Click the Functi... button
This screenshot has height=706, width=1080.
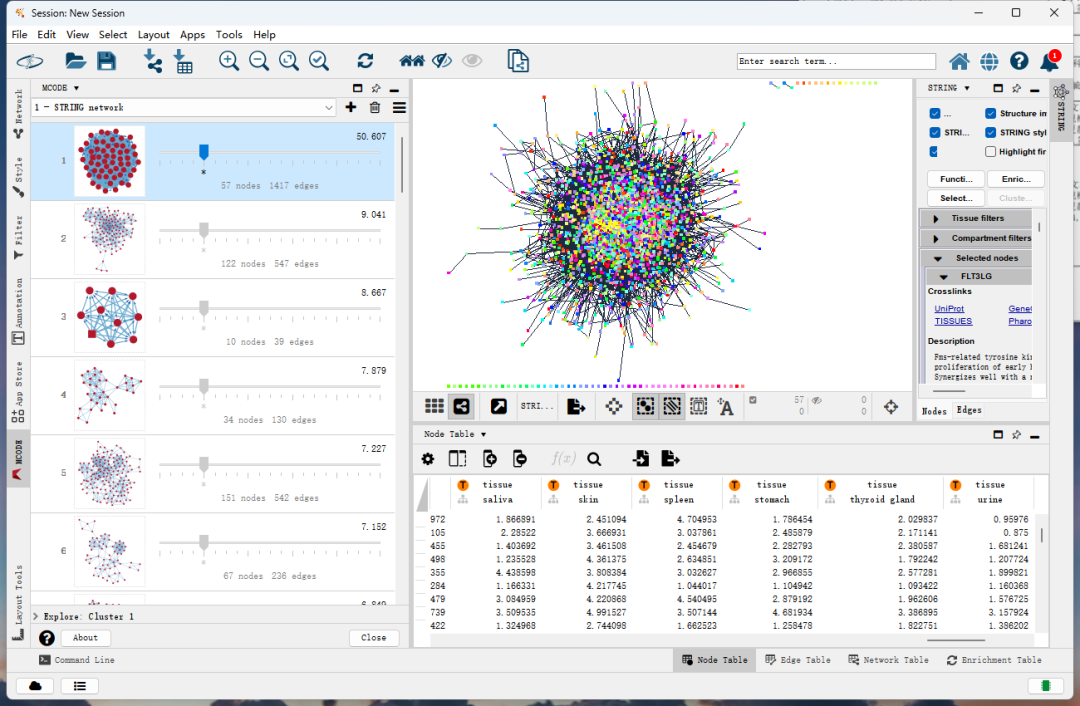point(956,179)
